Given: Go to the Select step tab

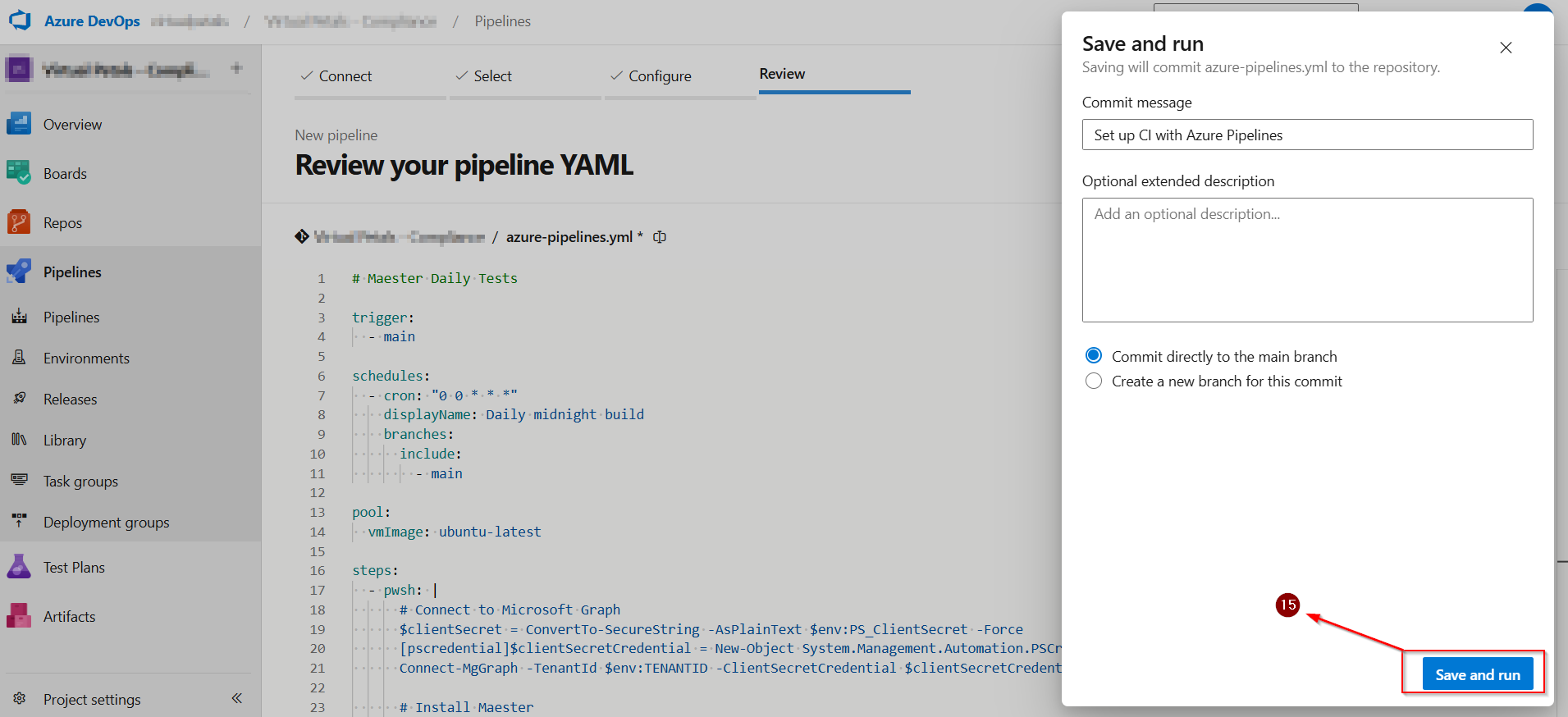Looking at the screenshot, I should coord(525,76).
